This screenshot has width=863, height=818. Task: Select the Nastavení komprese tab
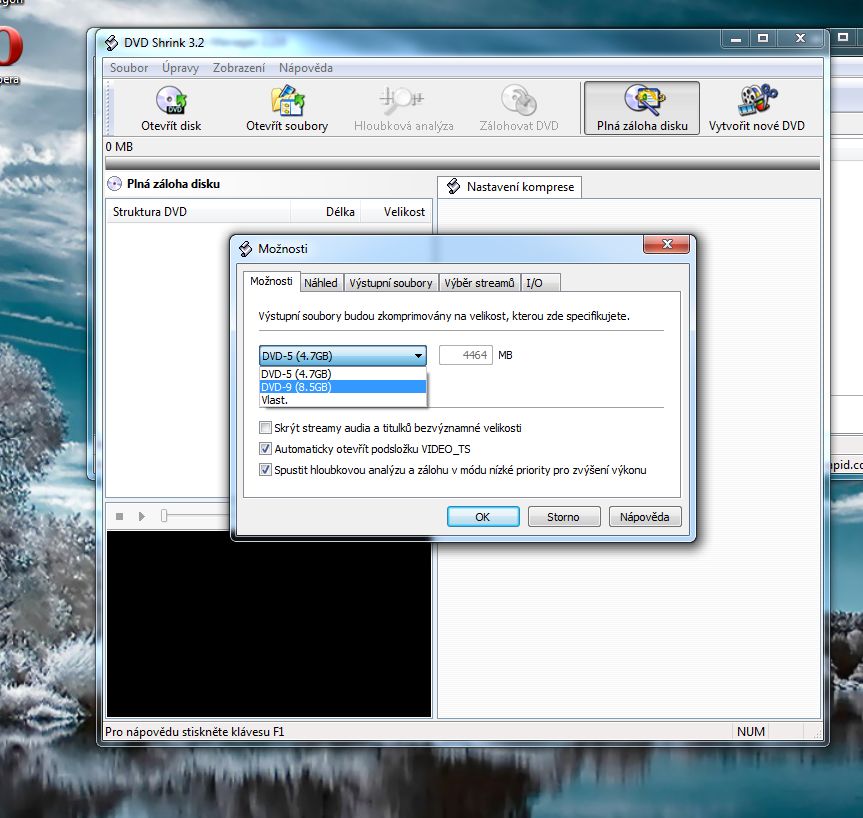tap(510, 187)
